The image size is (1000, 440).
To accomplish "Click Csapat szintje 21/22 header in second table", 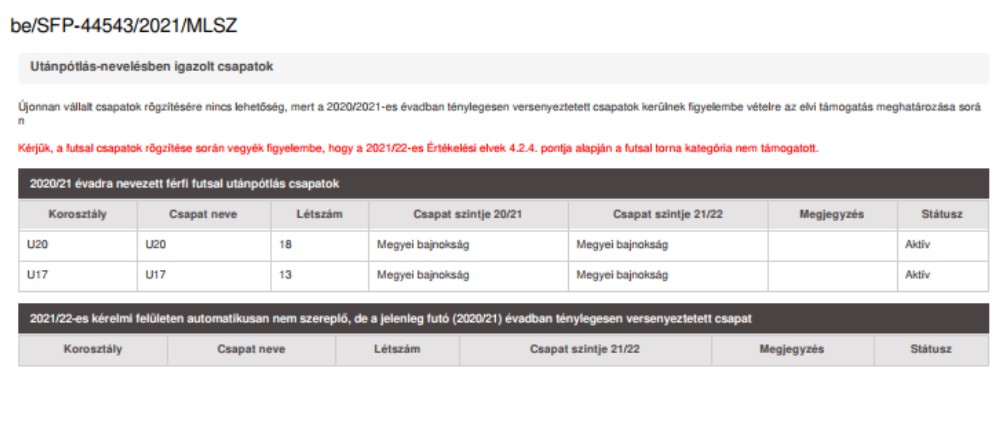I will [585, 349].
